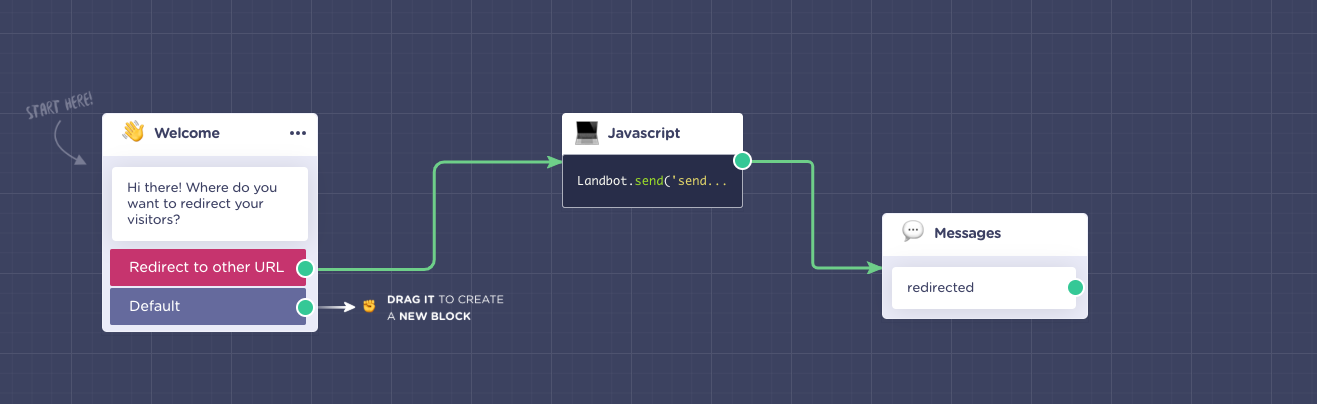Select the Welcome block title
Image resolution: width=1317 pixels, height=404 pixels.
[187, 133]
